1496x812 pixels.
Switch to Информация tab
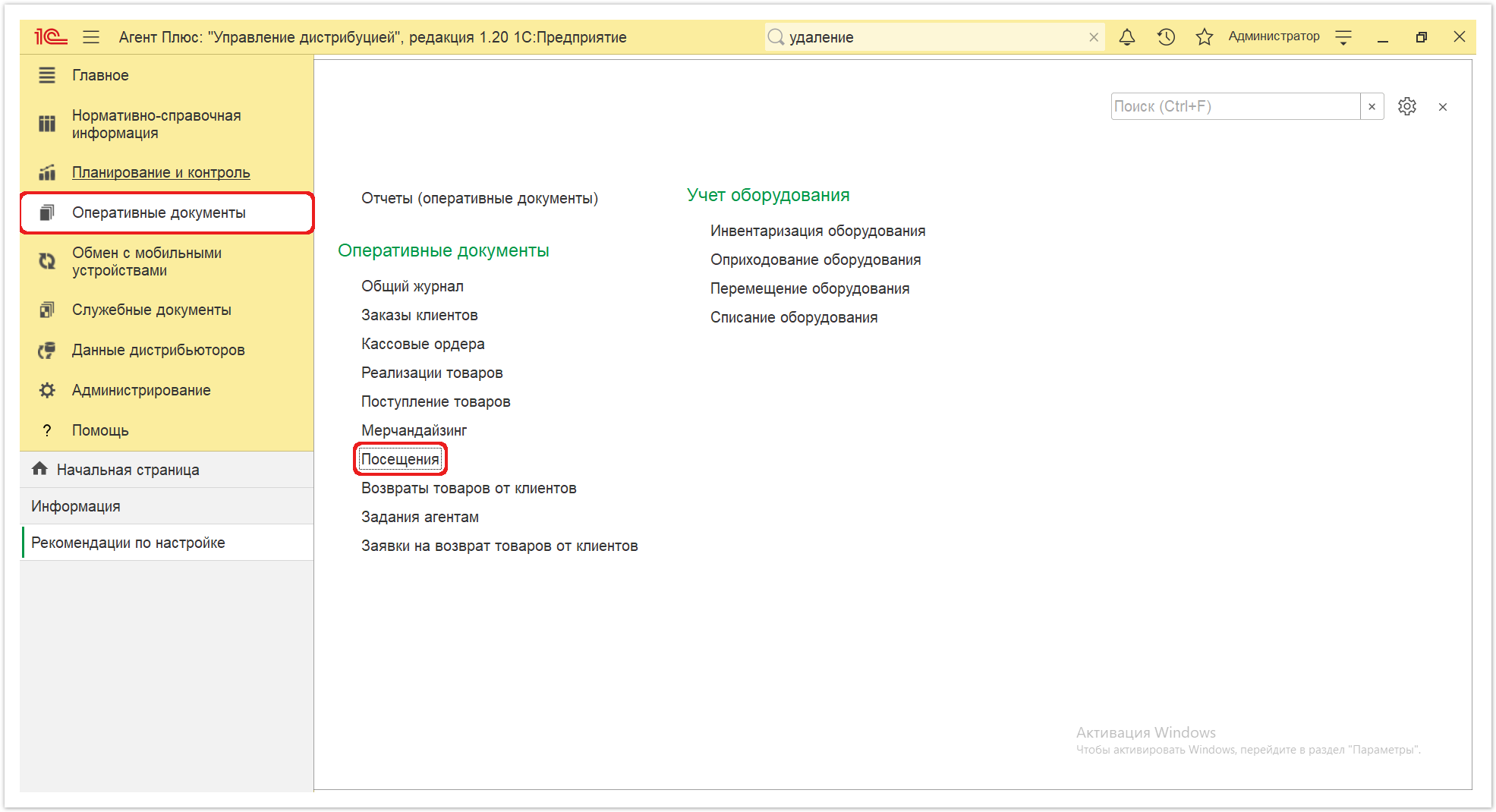click(167, 506)
